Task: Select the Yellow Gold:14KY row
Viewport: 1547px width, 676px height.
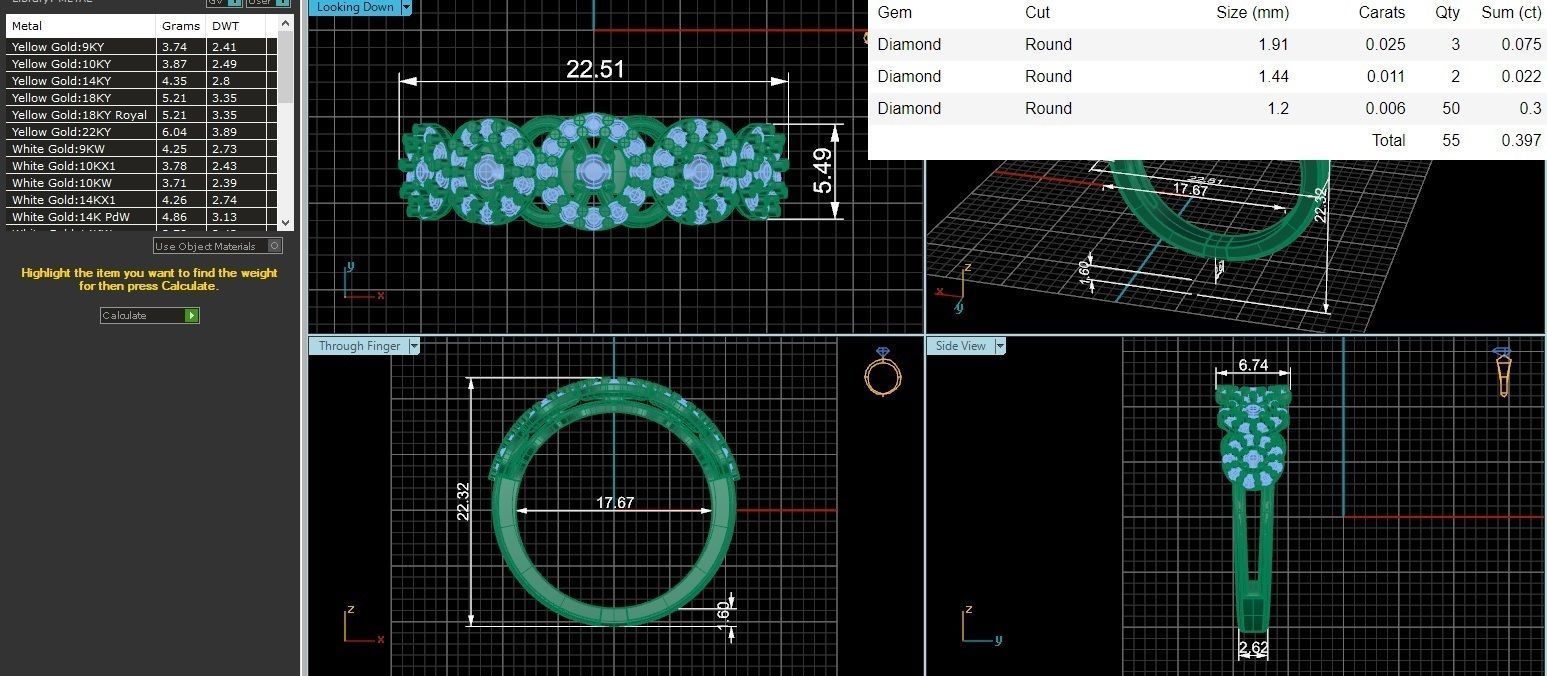Action: 141,80
